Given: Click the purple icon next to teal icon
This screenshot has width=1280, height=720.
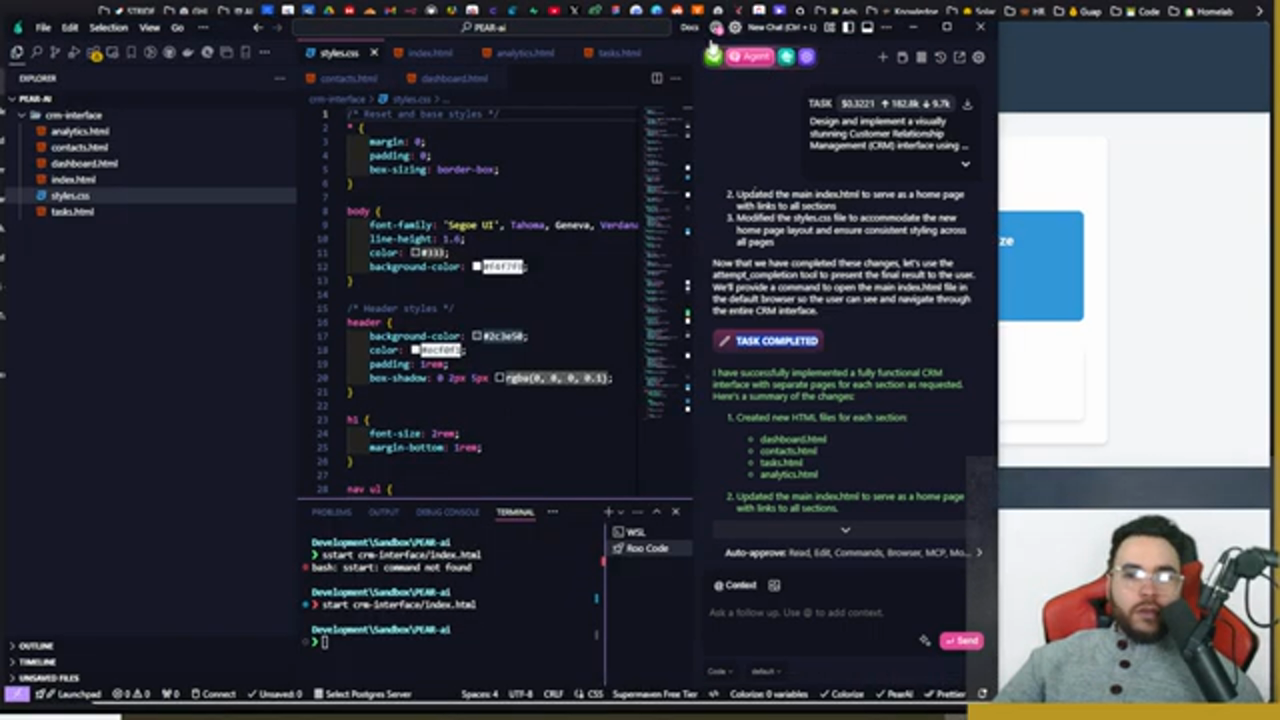Looking at the screenshot, I should click(807, 57).
